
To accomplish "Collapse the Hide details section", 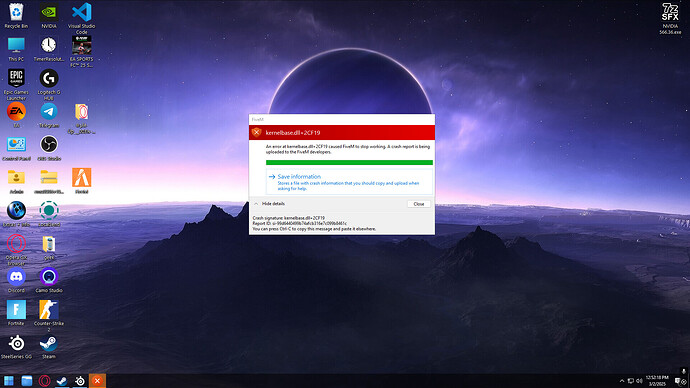I will point(270,204).
